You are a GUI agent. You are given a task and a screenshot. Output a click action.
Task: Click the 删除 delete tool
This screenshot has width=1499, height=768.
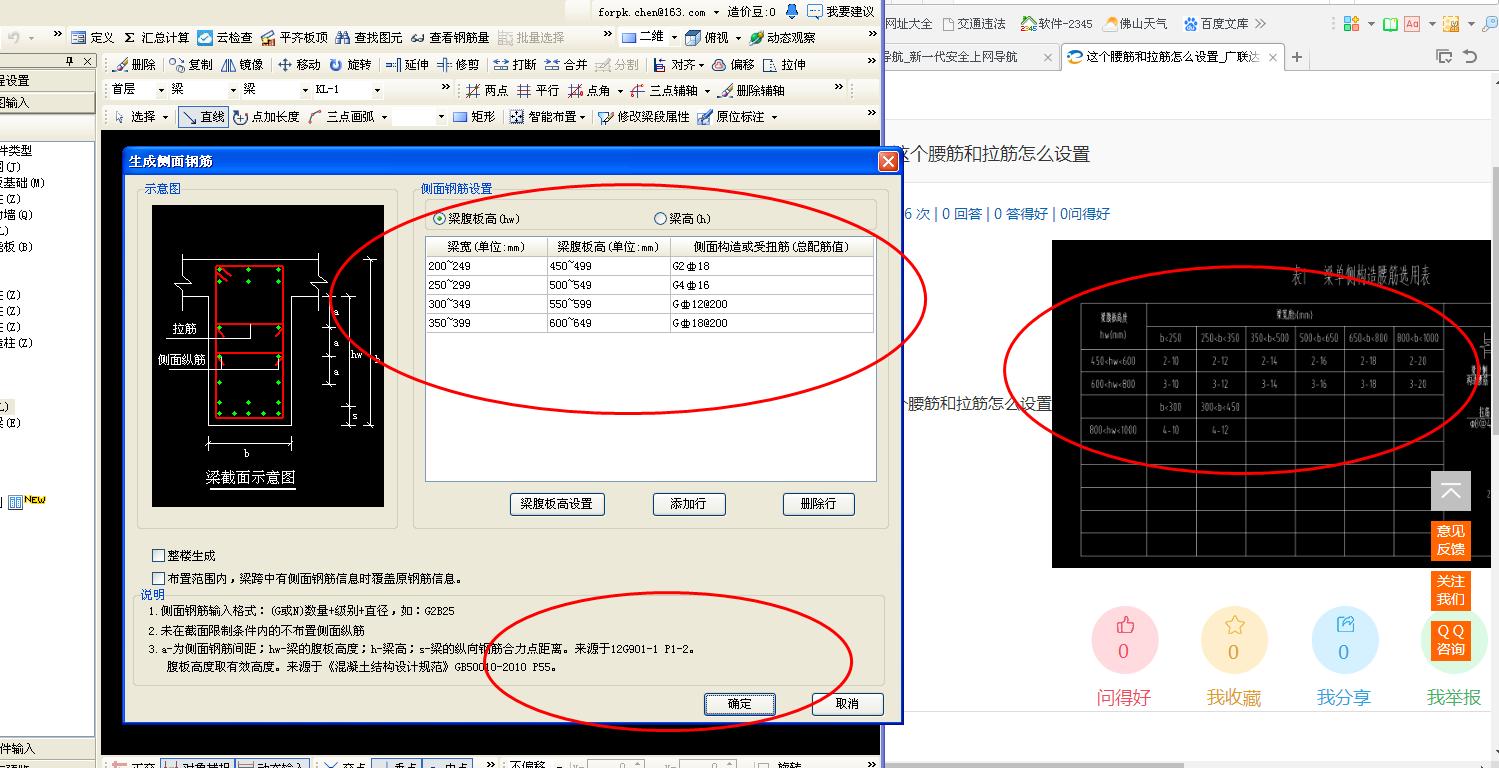click(x=135, y=65)
